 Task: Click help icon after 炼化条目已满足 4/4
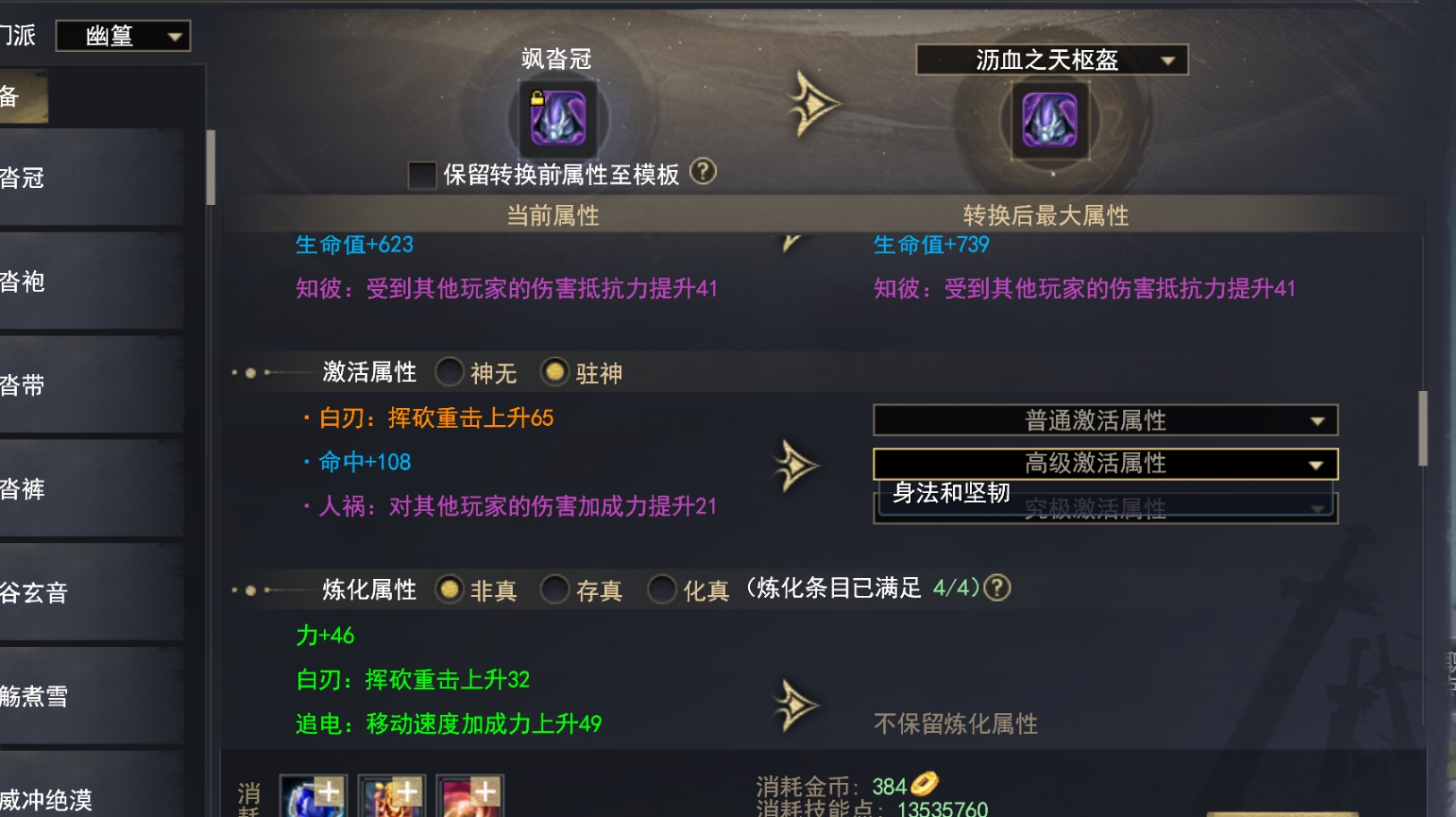[x=997, y=588]
